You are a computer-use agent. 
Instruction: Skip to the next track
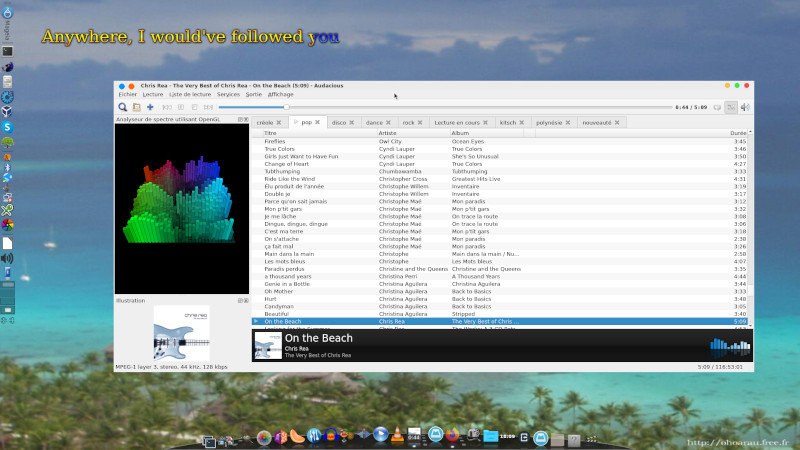[208, 107]
